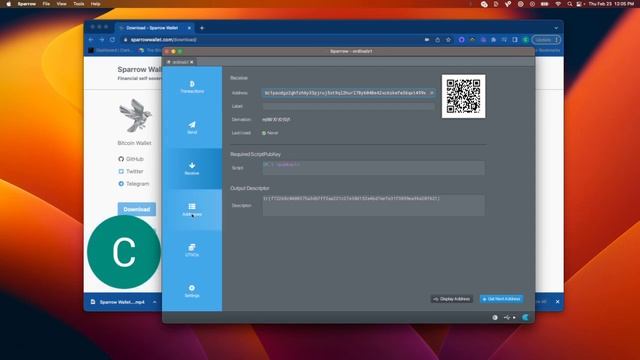Reload the sparrowwallet.com page in the browser
This screenshot has height=360, width=640.
coord(113,40)
